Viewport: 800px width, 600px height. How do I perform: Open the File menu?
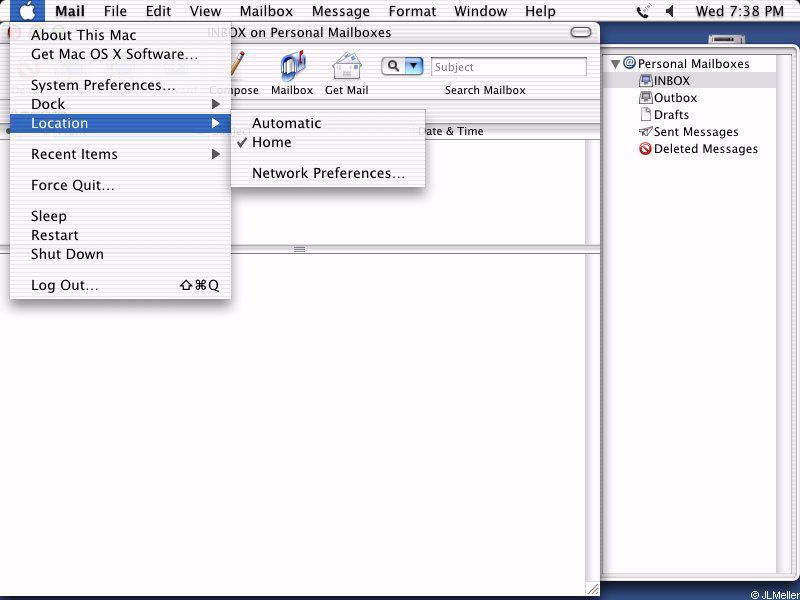(x=115, y=11)
